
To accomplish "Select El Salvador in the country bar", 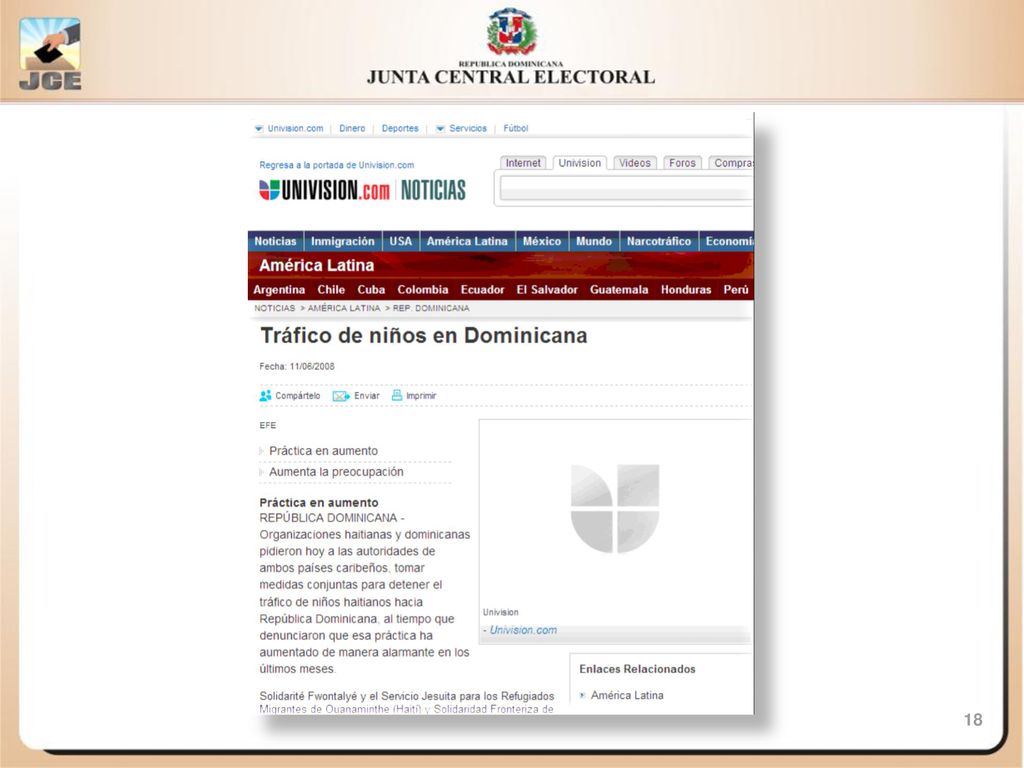I will (547, 289).
